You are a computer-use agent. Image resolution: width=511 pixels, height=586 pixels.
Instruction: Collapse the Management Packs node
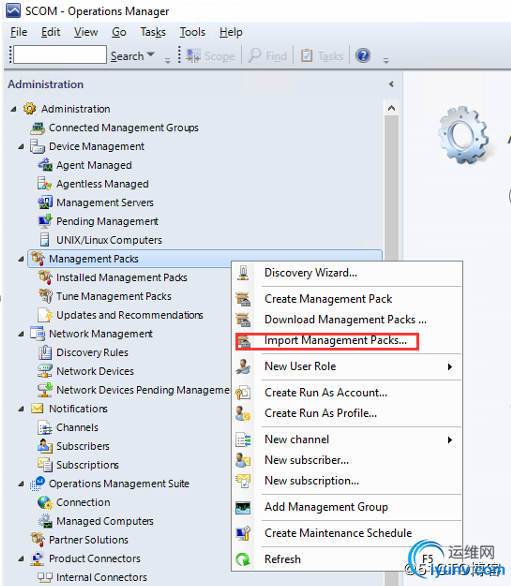[21, 259]
